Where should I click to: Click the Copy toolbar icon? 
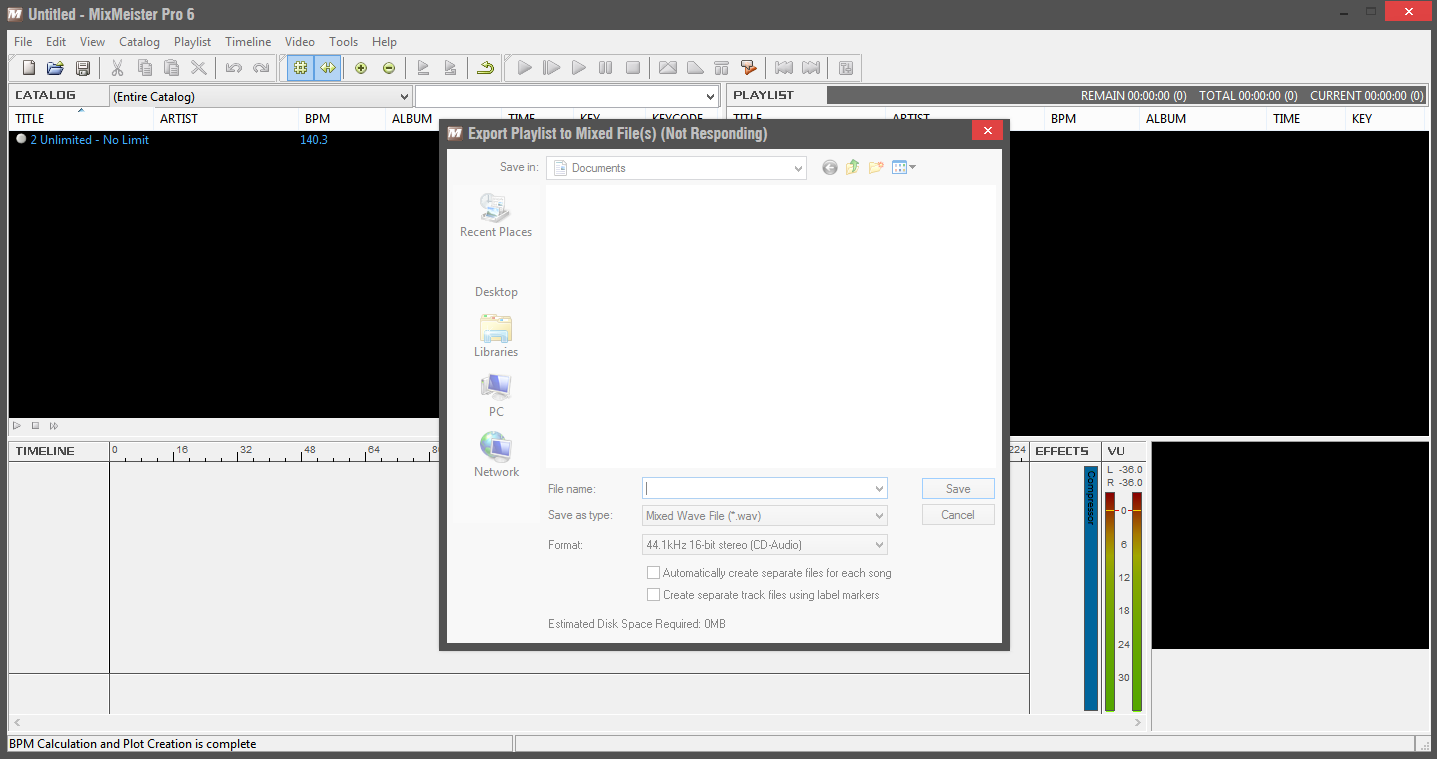[x=145, y=68]
